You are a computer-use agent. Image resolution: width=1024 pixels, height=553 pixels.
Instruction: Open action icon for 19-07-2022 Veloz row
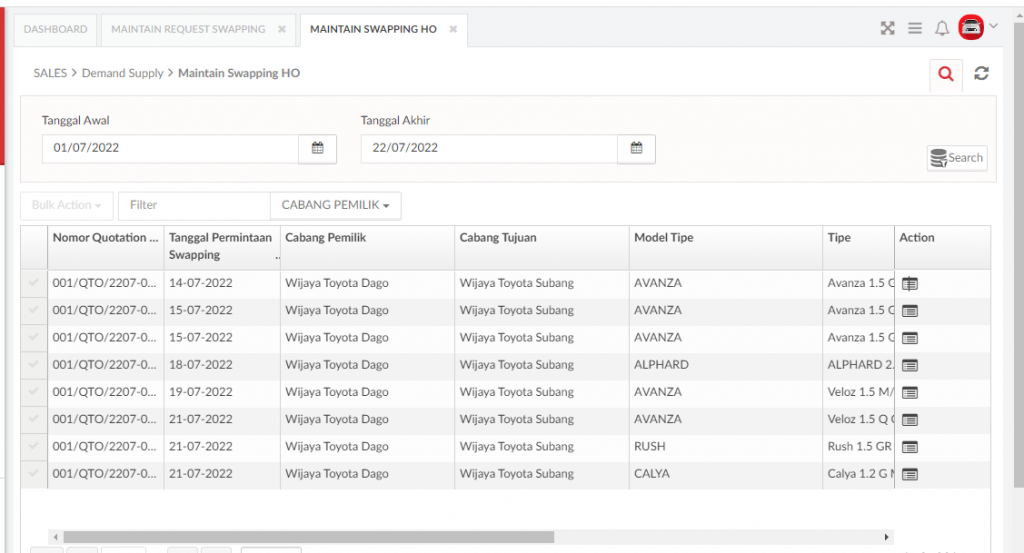(x=910, y=392)
